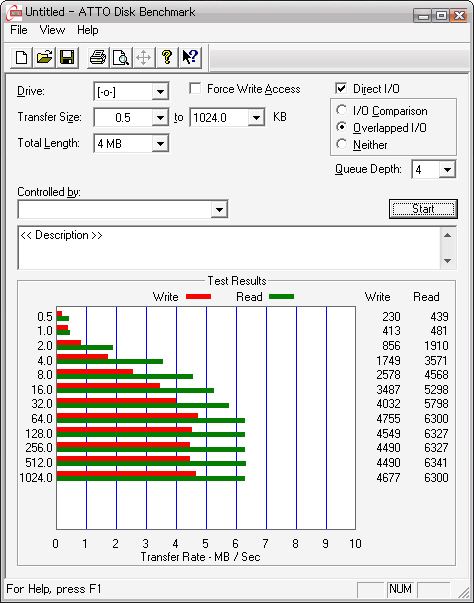The height and width of the screenshot is (603, 474).
Task: Click the Start button
Action: [x=423, y=209]
